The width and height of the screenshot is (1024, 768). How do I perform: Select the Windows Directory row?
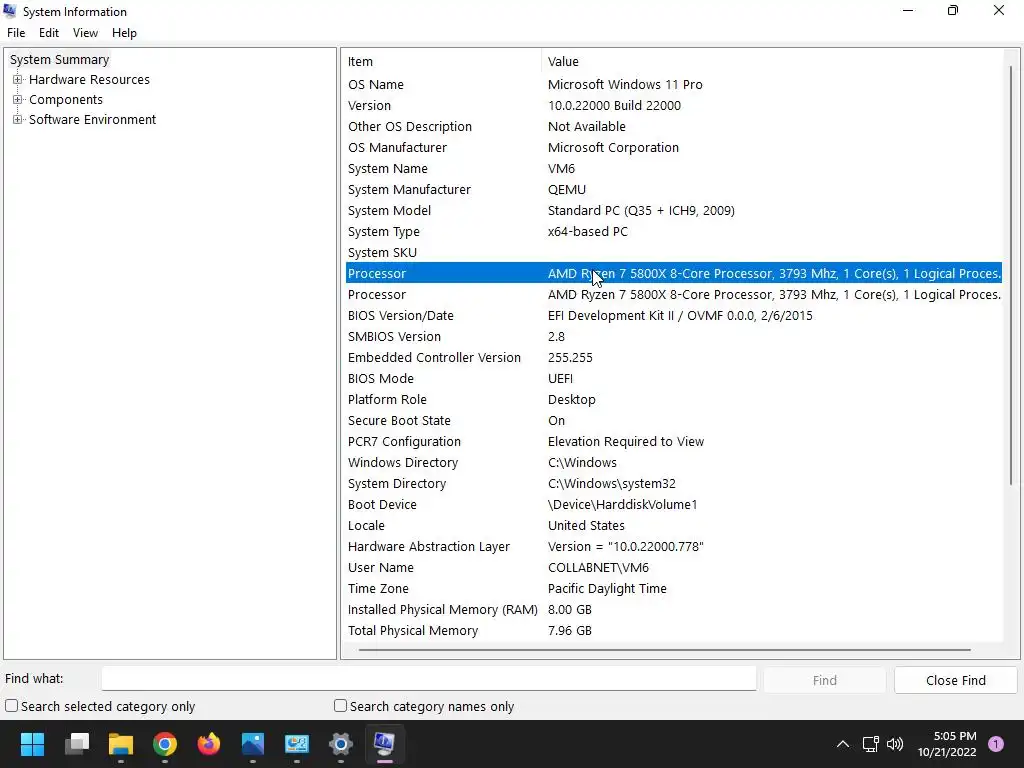[x=674, y=462]
